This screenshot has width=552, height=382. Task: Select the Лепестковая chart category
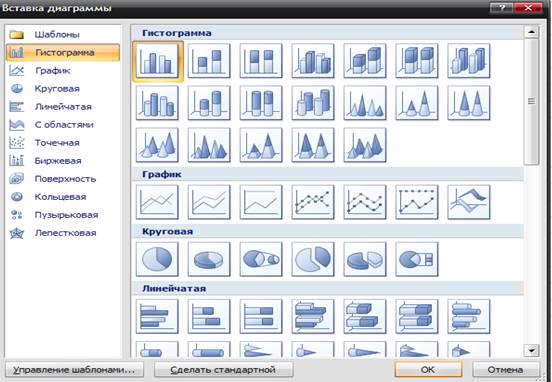click(x=63, y=233)
